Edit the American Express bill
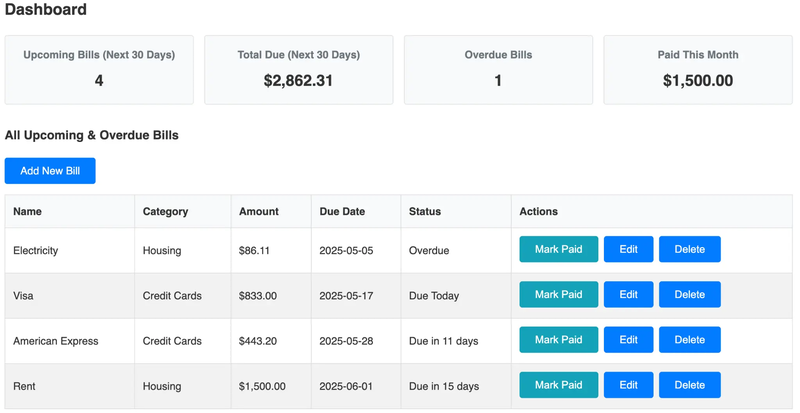Viewport: 800px width, 413px height. (x=629, y=340)
